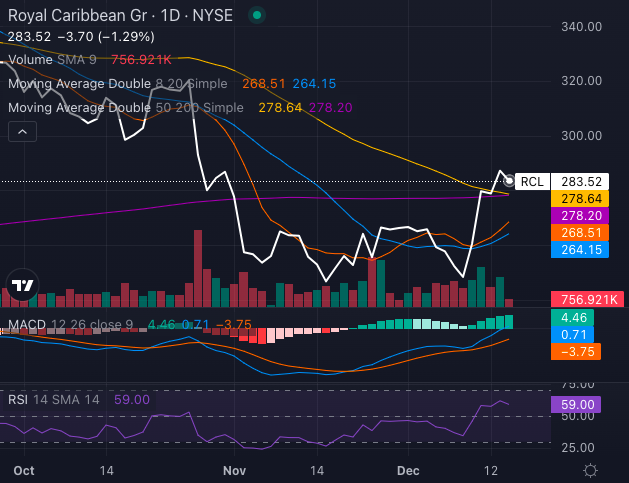Open chart settings gear icon
Viewport: 629px width, 483px height.
click(590, 470)
